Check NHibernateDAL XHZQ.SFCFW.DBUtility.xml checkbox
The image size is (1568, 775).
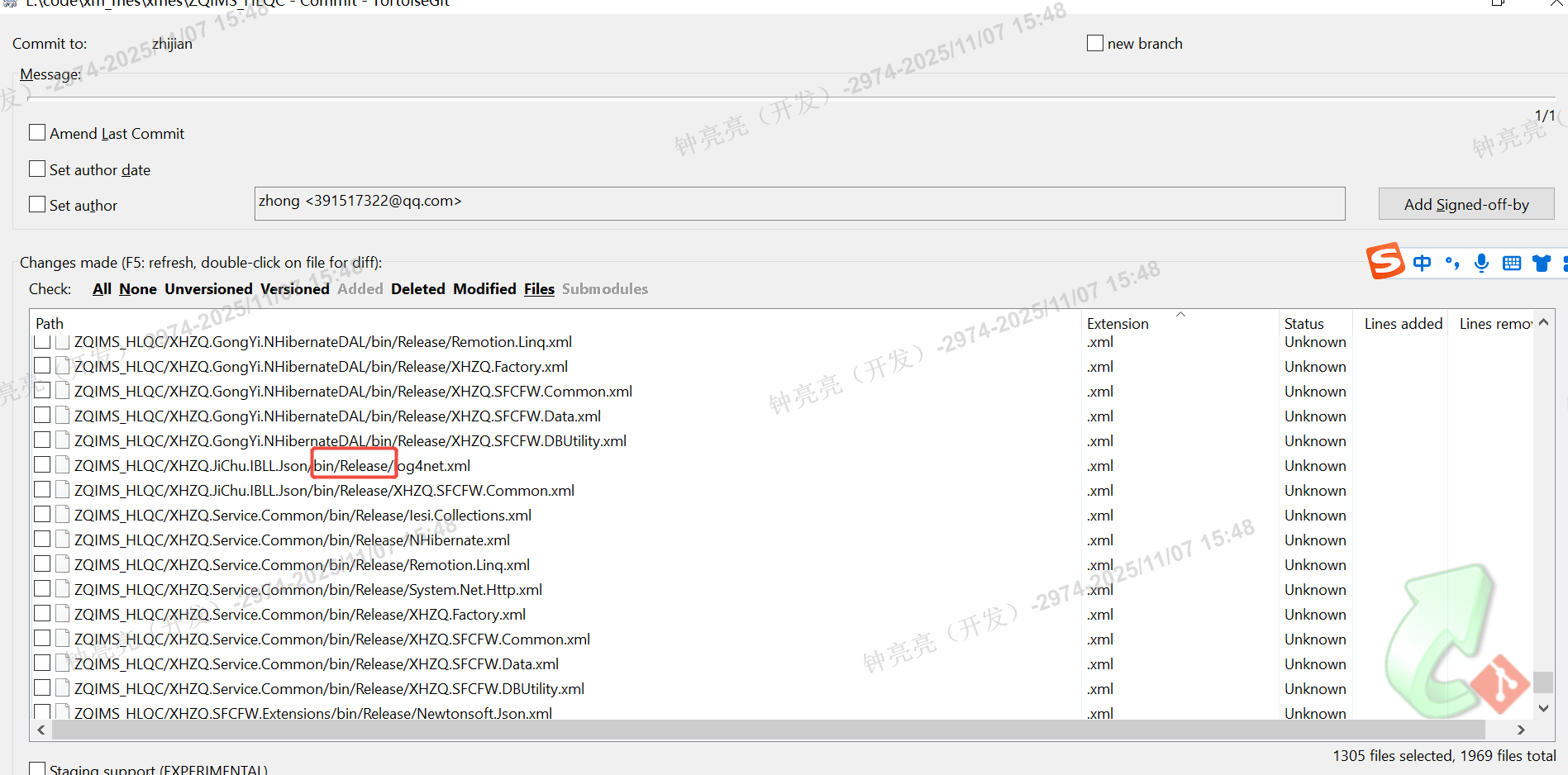tap(42, 440)
